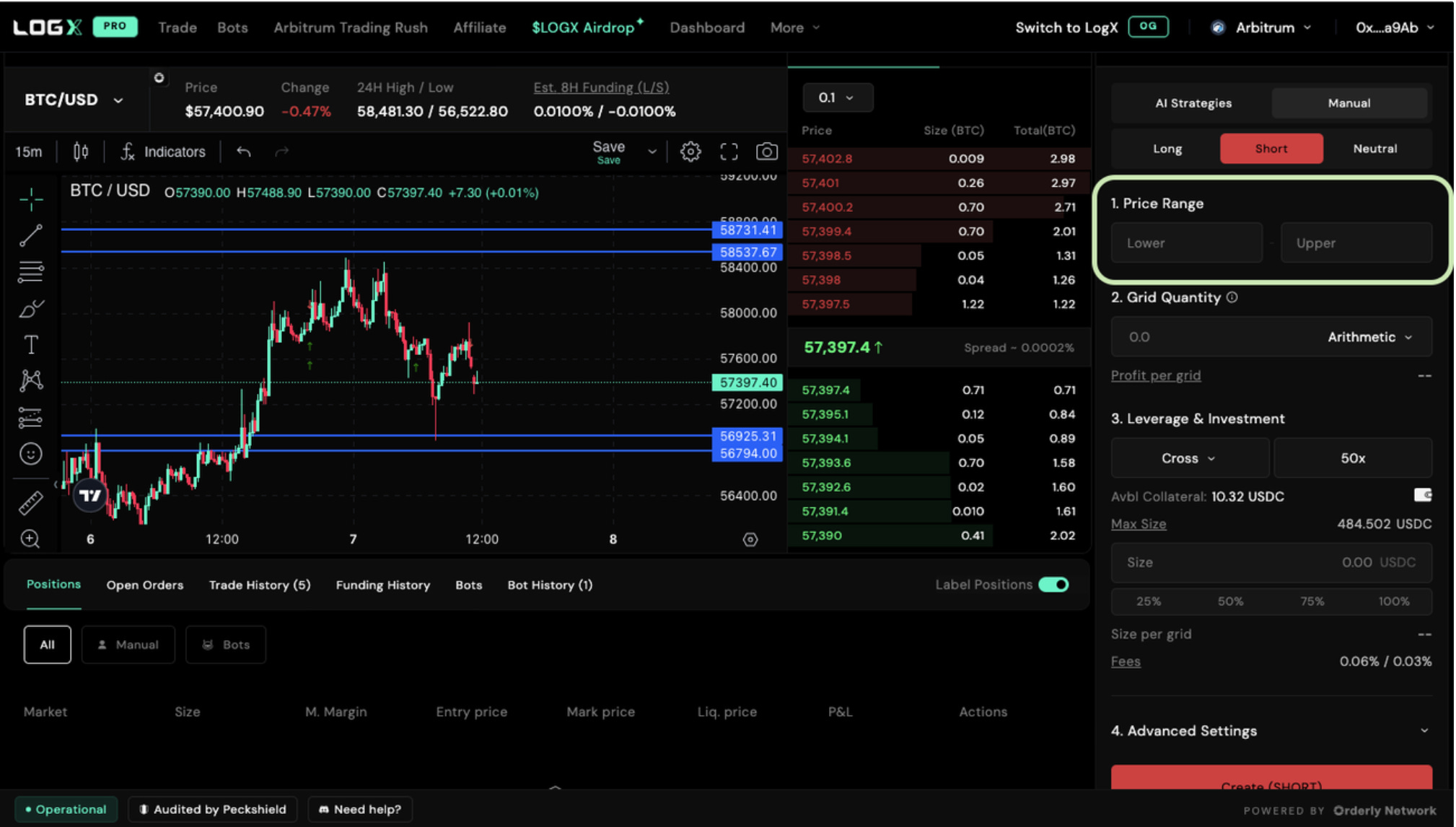Open the Save layout dropdown arrow
The width and height of the screenshot is (1456, 827).
[x=652, y=152]
